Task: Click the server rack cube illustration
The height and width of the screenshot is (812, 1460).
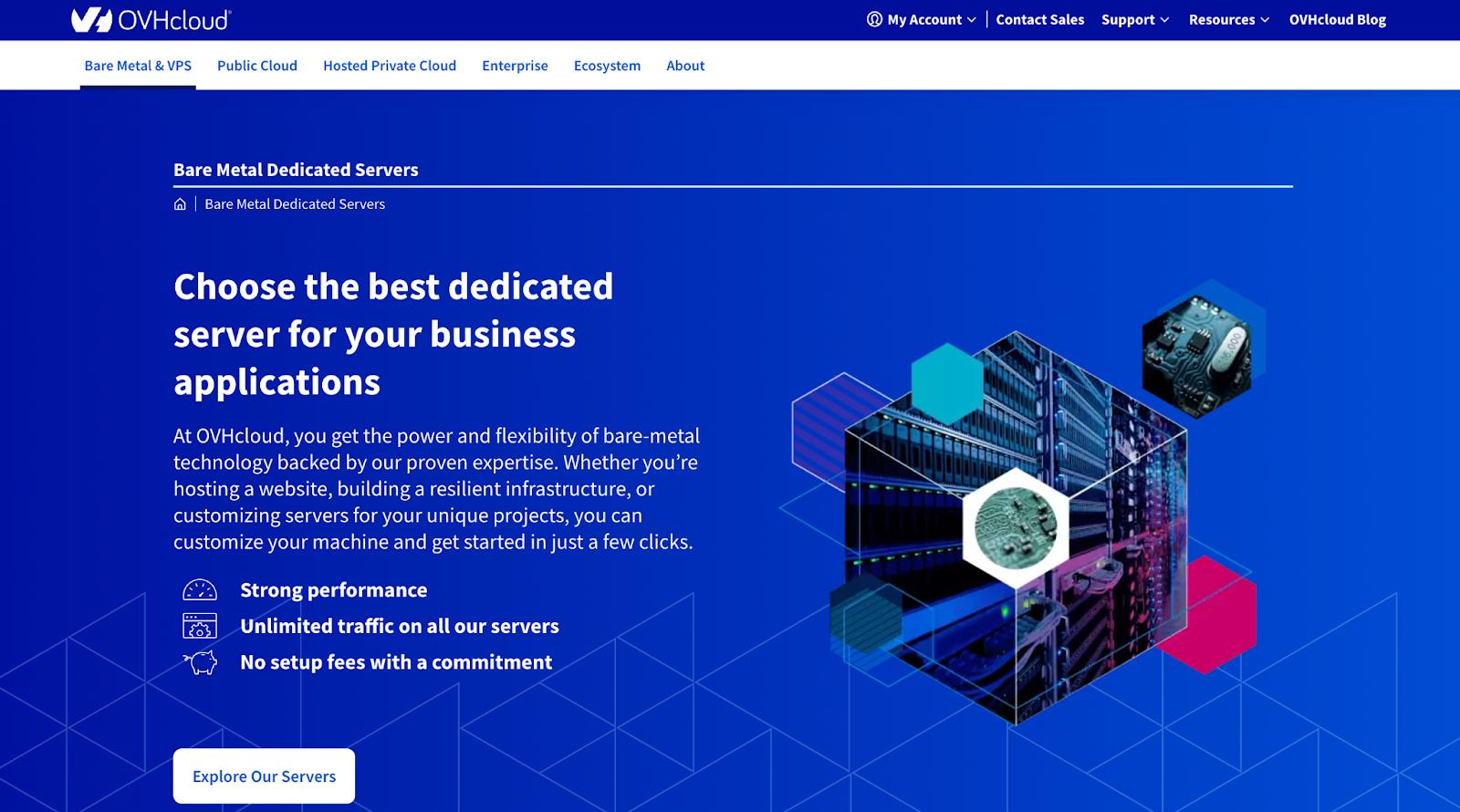Action: coord(1016,527)
